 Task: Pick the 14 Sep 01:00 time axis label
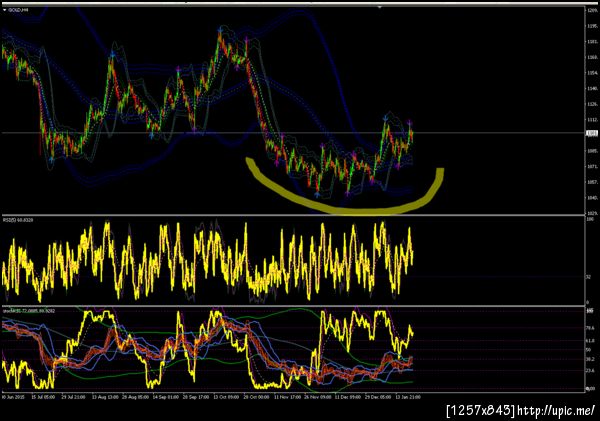coord(165,397)
